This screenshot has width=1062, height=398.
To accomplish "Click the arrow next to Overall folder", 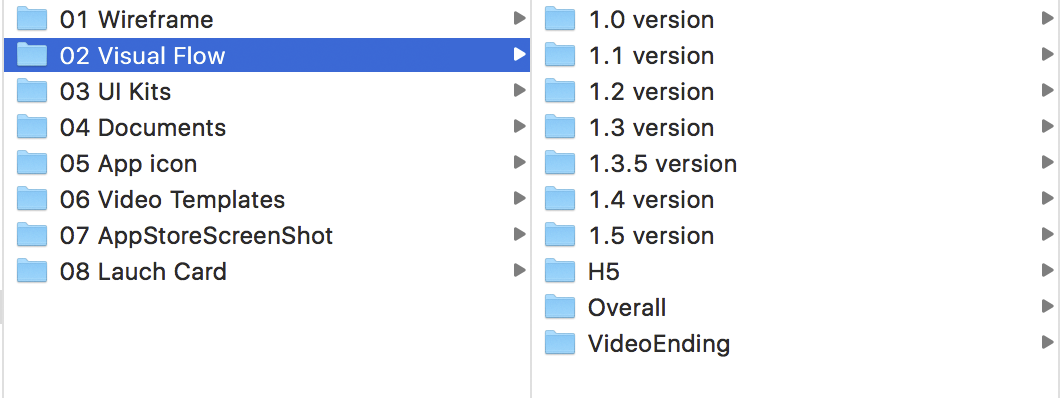I will pyautogui.click(x=1048, y=307).
